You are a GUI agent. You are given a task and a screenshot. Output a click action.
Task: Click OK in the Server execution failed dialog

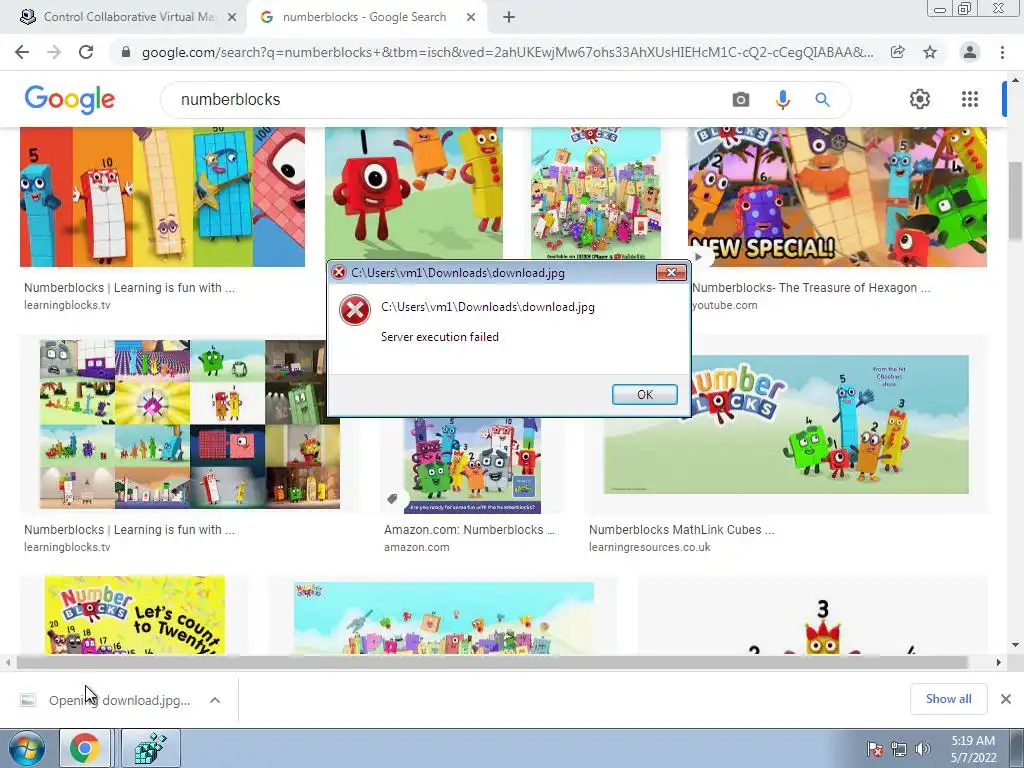tap(645, 394)
